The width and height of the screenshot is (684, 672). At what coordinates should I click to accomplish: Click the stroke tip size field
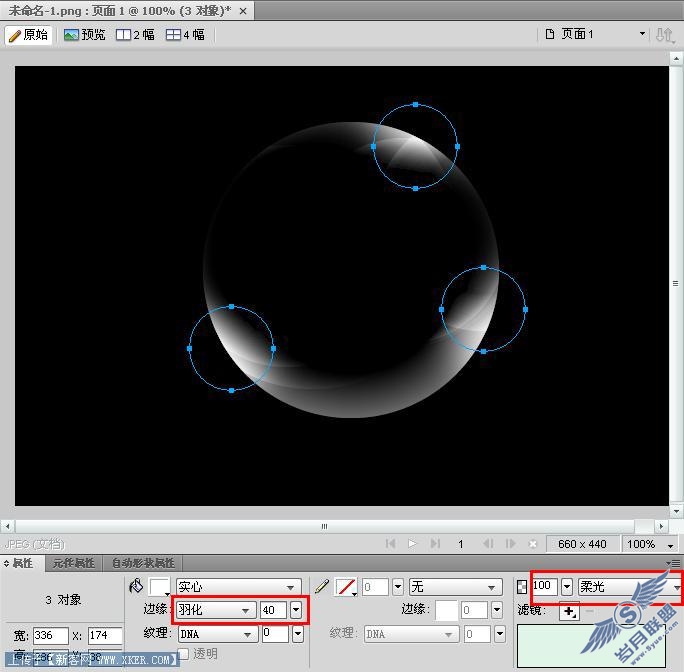pyautogui.click(x=376, y=587)
